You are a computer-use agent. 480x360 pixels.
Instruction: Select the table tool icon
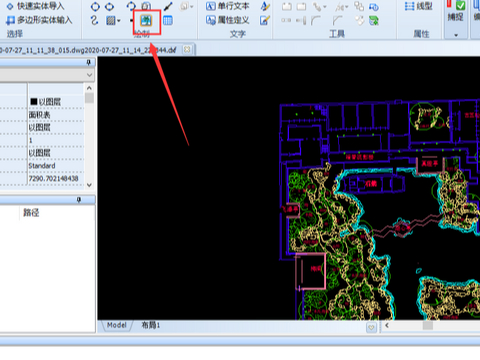pyautogui.click(x=168, y=21)
